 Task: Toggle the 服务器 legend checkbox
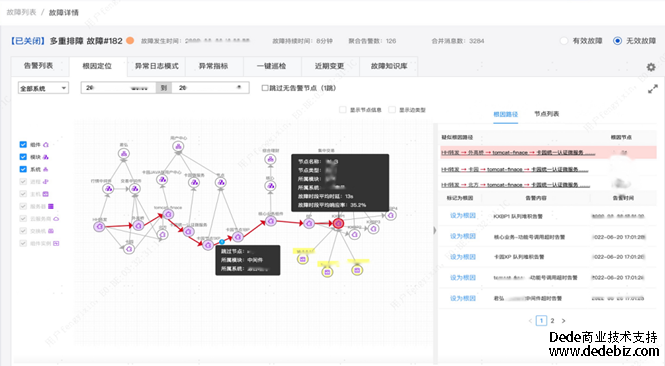click(x=23, y=206)
